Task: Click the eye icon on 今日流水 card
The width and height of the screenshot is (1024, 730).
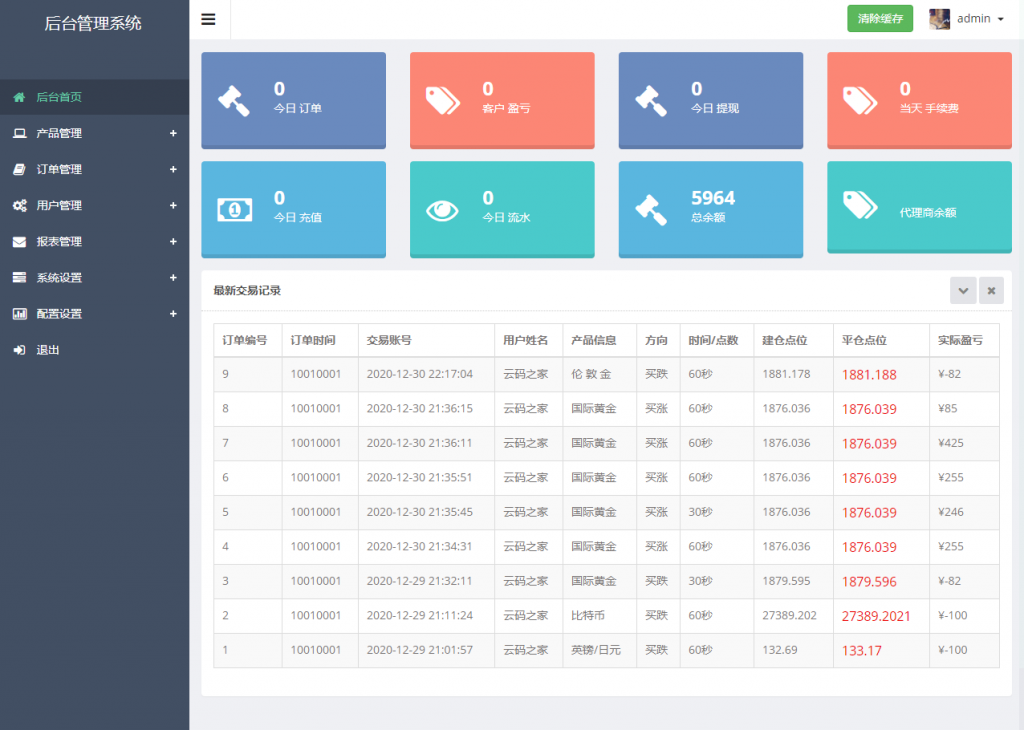Action: [442, 209]
